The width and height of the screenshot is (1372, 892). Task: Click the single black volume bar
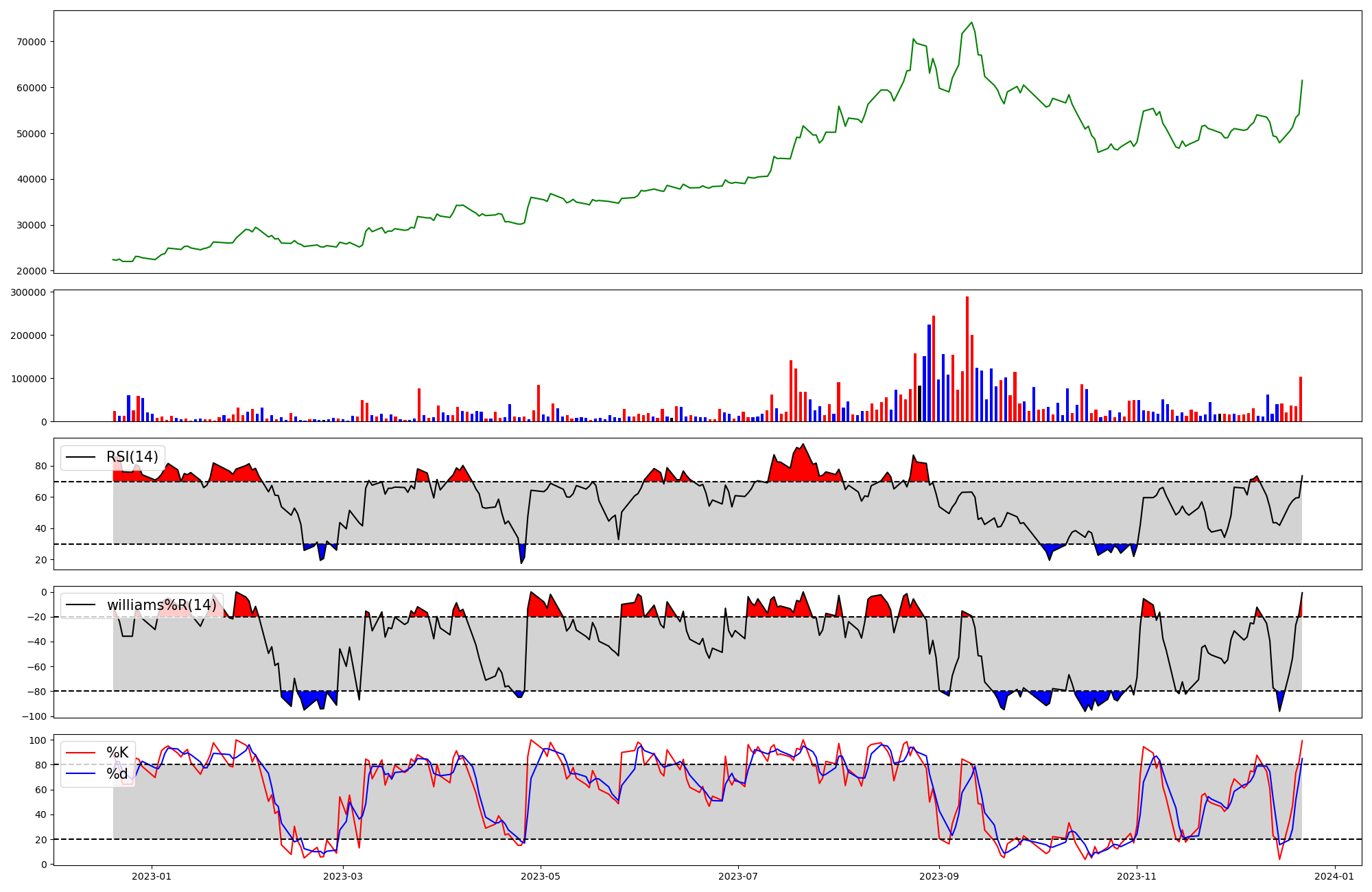[x=919, y=403]
